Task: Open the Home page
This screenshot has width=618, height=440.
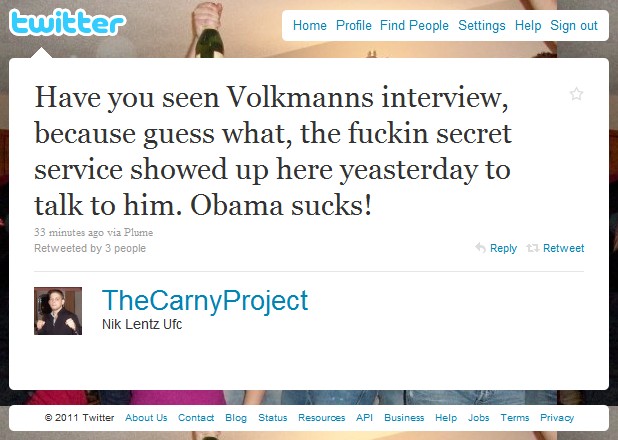Action: (x=310, y=26)
